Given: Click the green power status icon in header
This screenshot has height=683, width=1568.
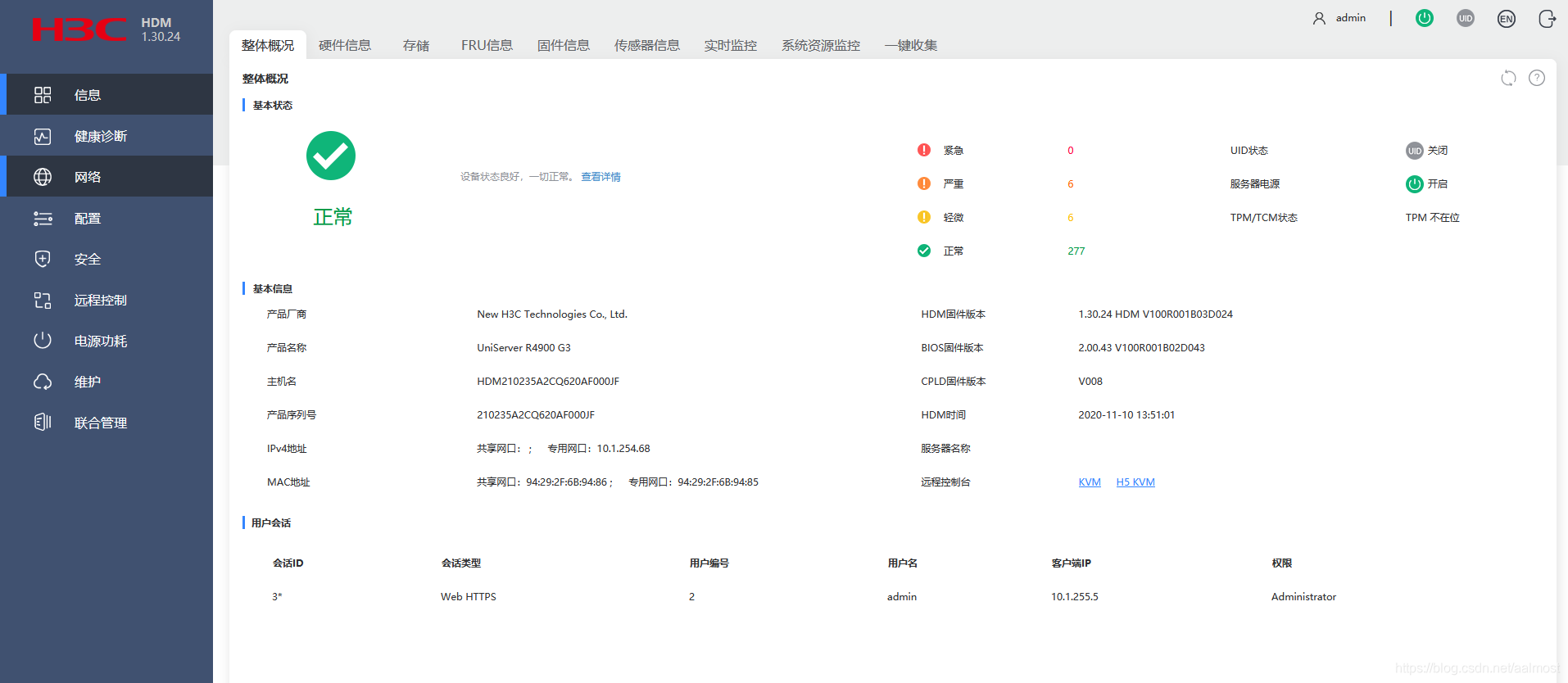Looking at the screenshot, I should (x=1425, y=18).
